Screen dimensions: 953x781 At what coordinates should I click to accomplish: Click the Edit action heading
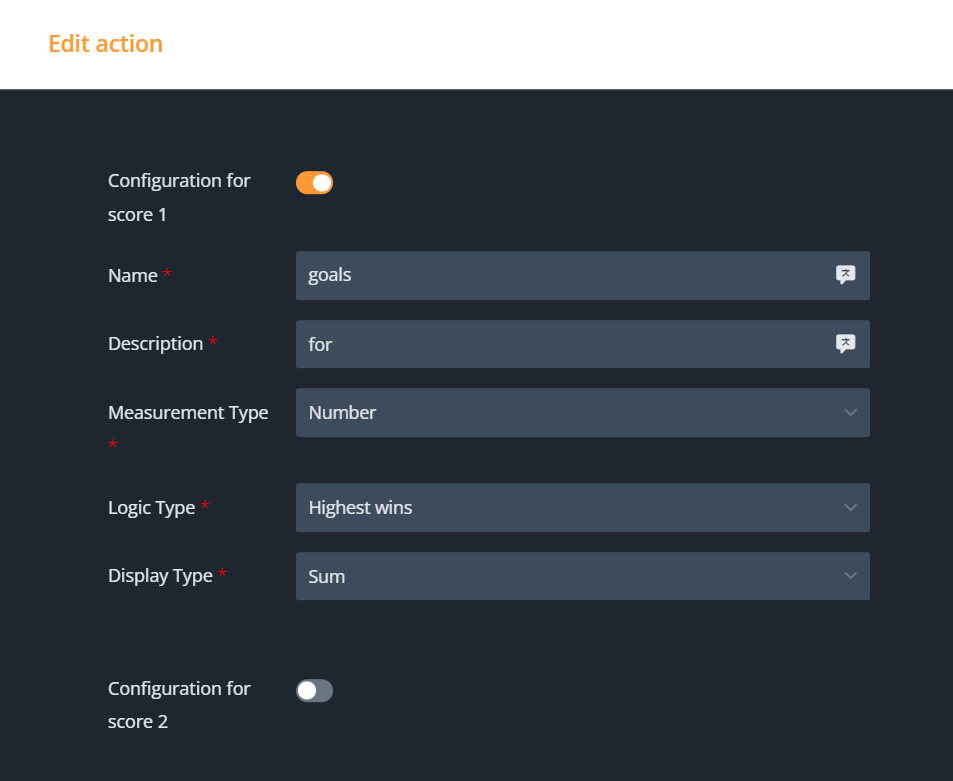pyautogui.click(x=105, y=44)
